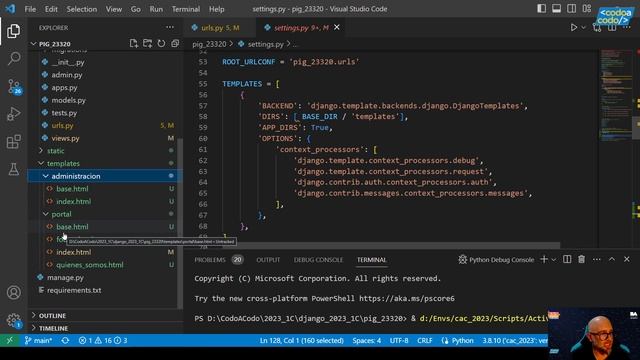Open the Help menu

(217, 9)
